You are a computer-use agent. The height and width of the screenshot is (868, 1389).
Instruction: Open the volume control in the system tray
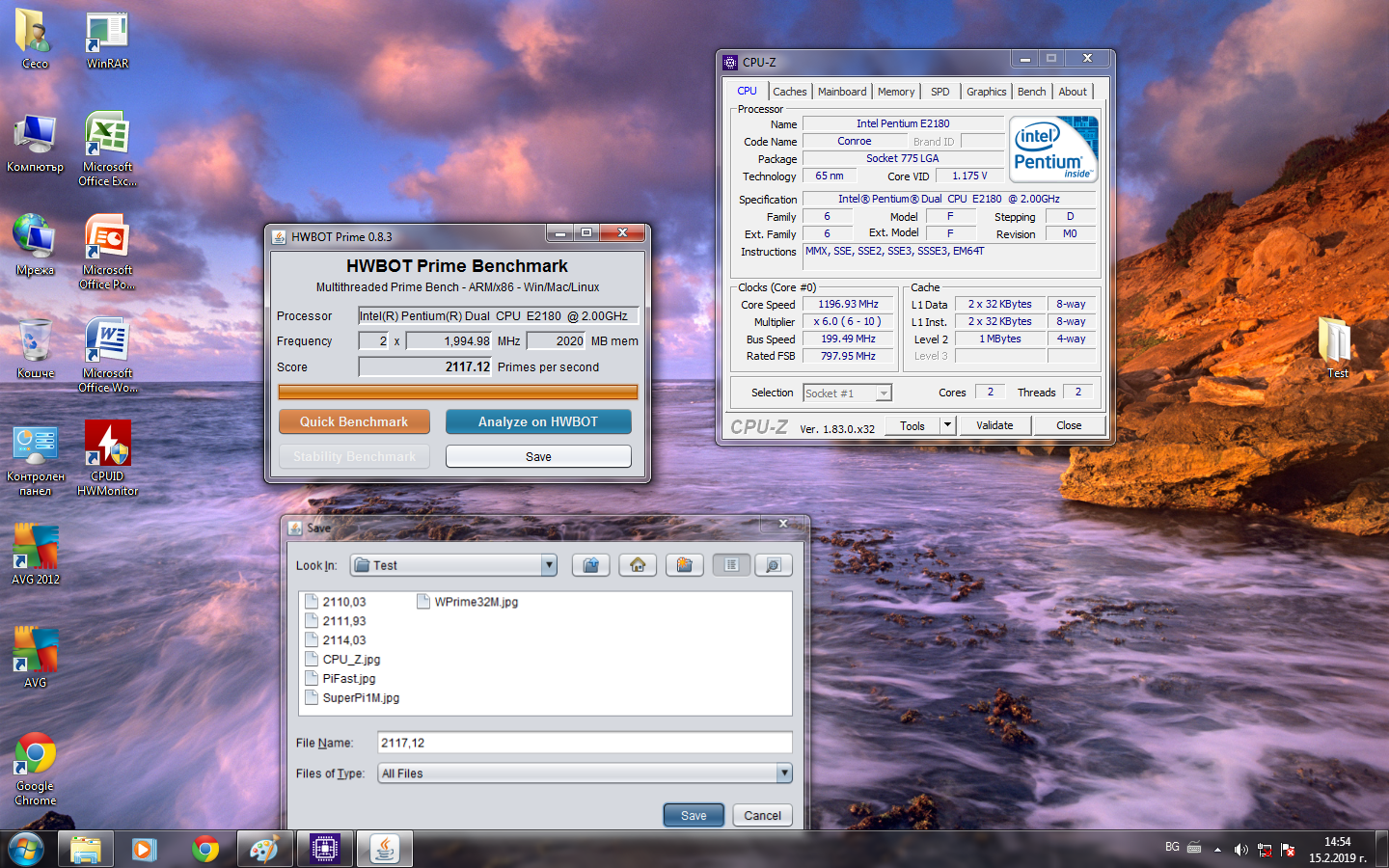pyautogui.click(x=1240, y=850)
